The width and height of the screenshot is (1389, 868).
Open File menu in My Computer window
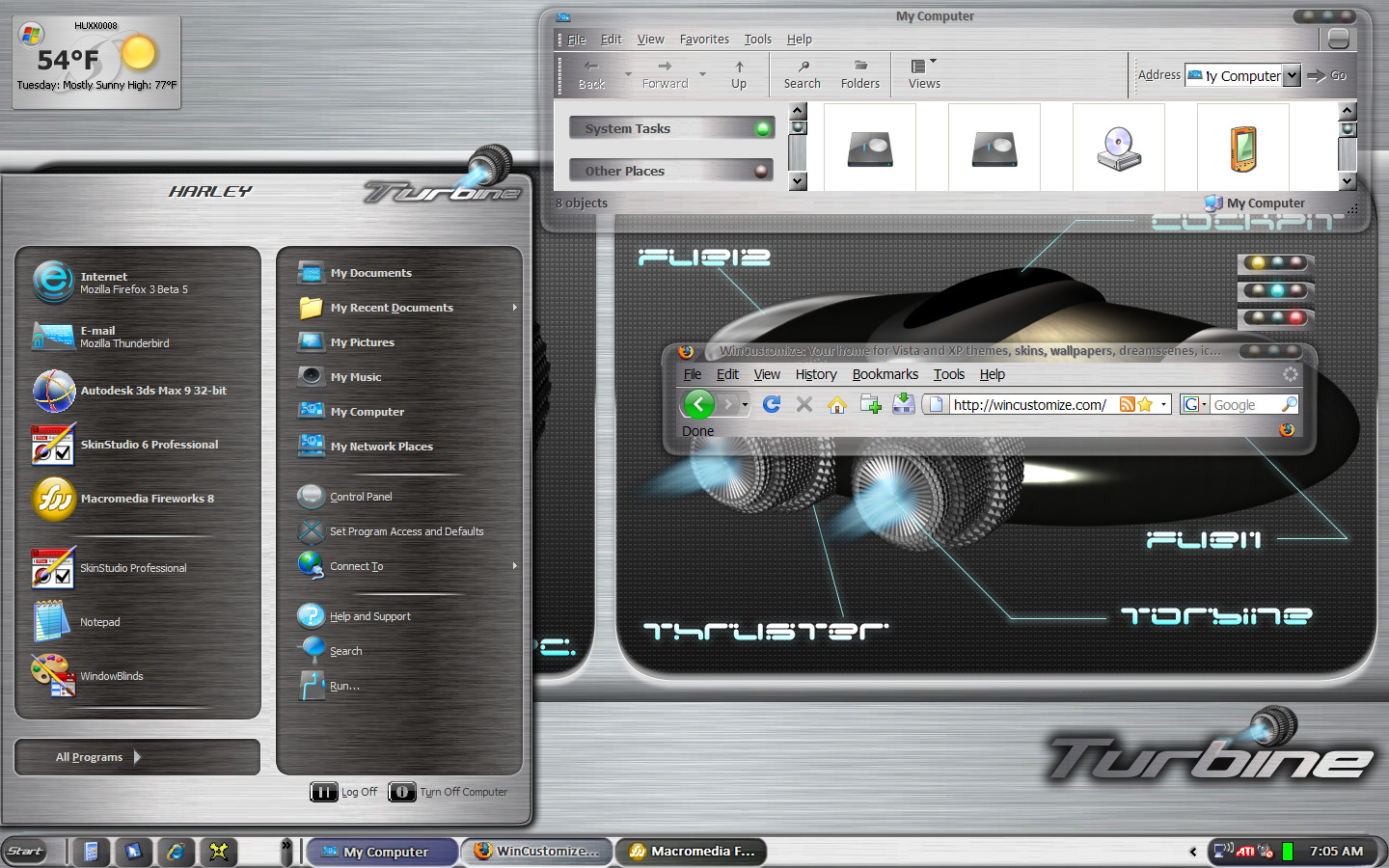pos(577,40)
